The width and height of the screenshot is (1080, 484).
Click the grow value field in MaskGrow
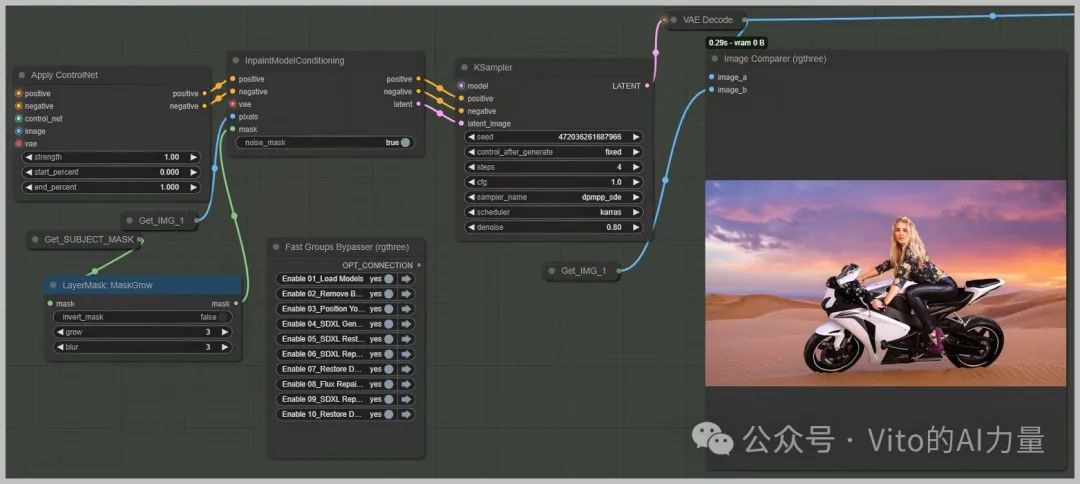pos(143,332)
